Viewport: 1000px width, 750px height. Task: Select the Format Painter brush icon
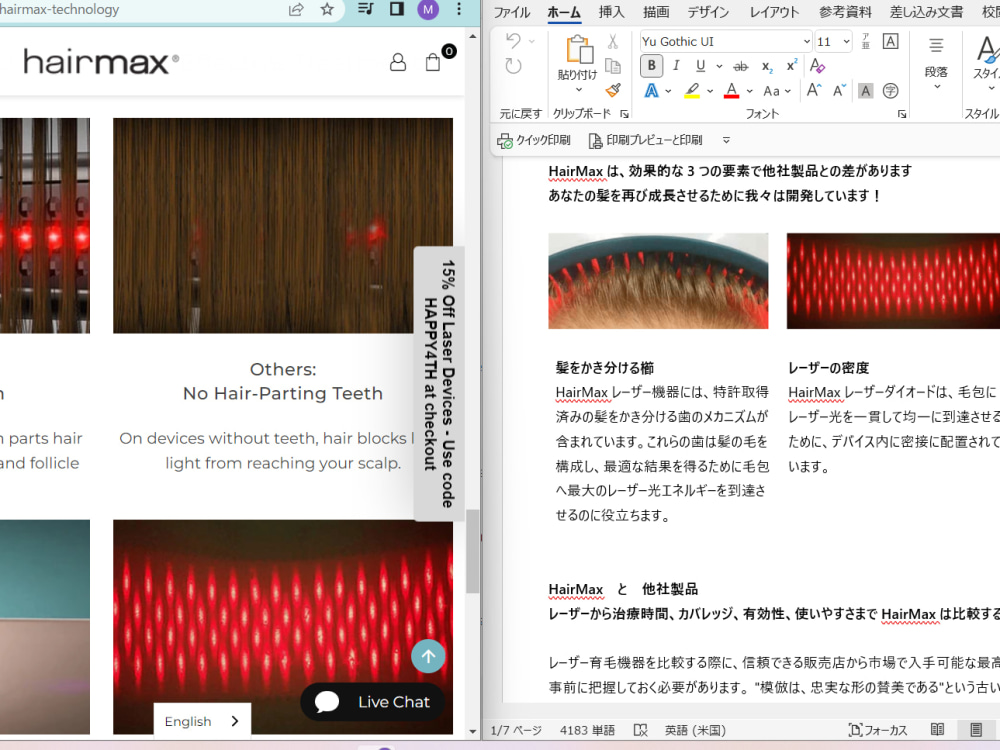[x=613, y=90]
